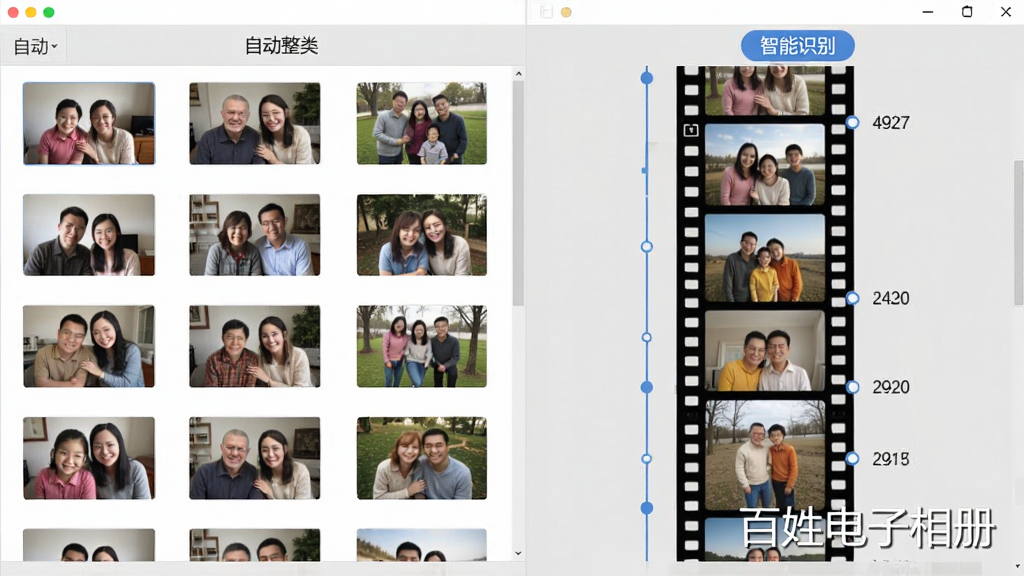Click the filmstrip marker next to 4927

pyautogui.click(x=852, y=122)
